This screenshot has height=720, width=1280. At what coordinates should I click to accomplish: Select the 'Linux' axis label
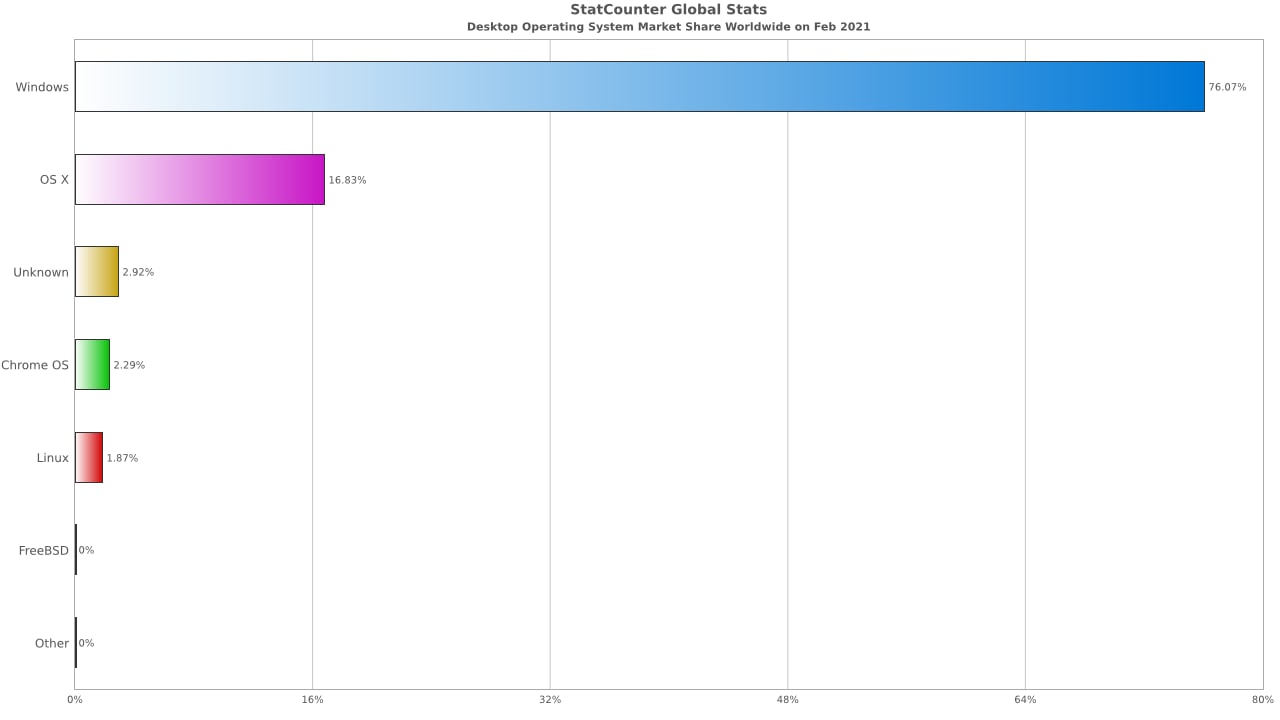53,458
